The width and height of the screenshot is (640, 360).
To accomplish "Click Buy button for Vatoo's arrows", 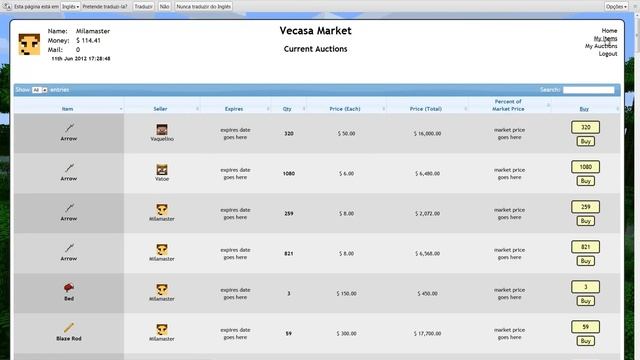I will 586,181.
